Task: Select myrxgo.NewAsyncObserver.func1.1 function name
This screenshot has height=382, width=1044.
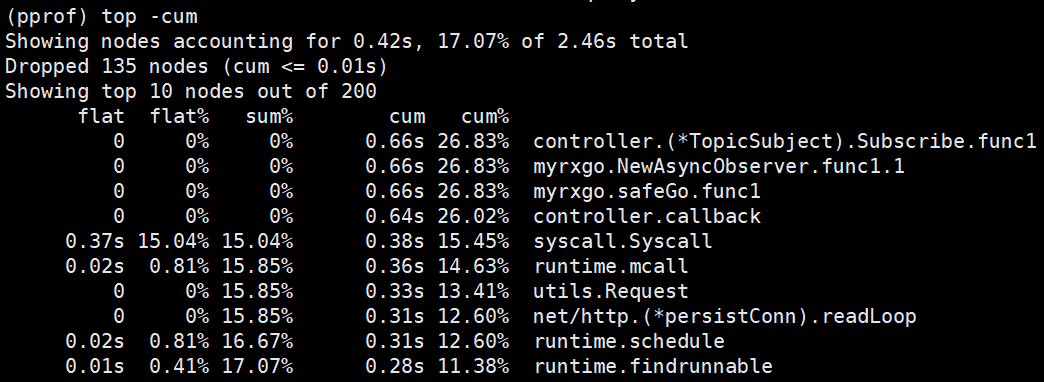Action: (718, 166)
